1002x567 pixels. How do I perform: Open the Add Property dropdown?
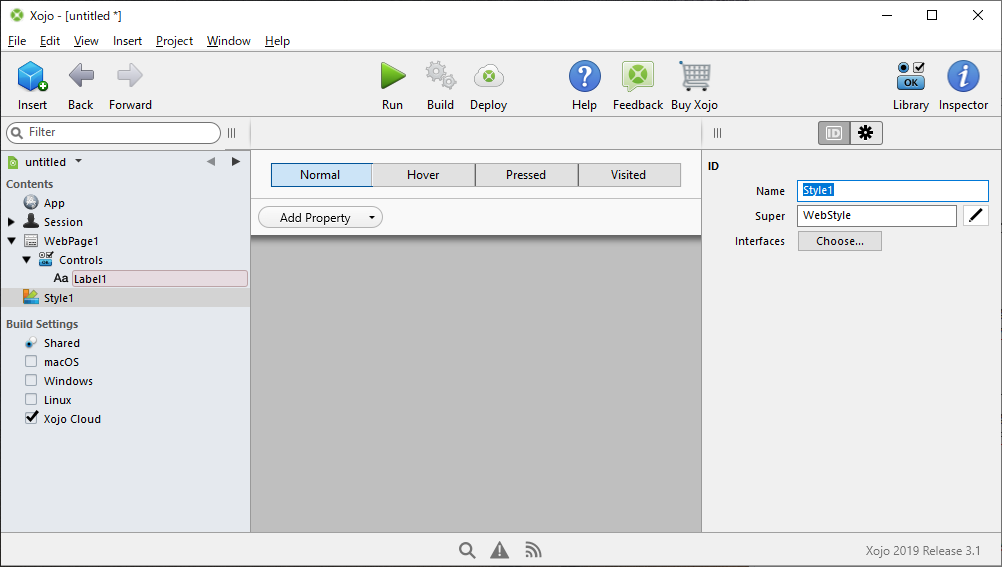tap(320, 217)
